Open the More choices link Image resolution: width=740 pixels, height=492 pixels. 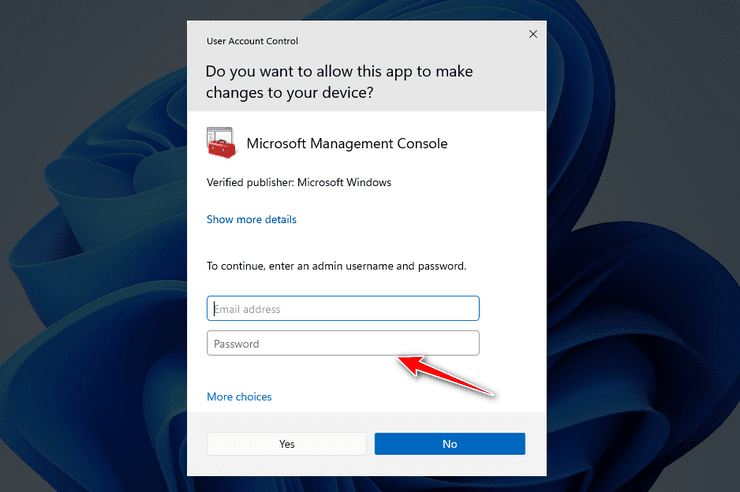point(239,397)
